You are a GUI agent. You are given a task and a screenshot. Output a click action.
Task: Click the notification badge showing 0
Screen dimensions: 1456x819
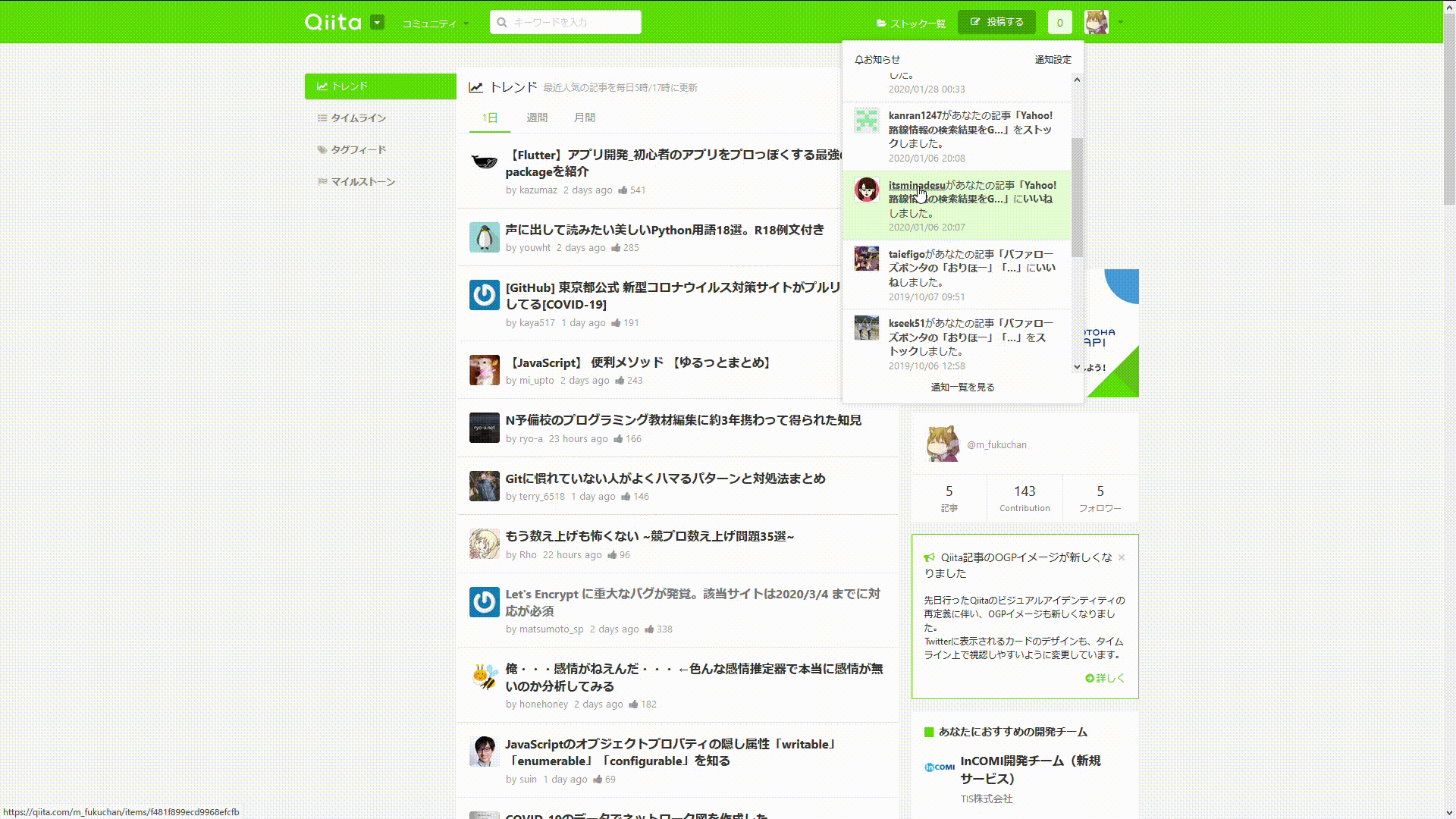pyautogui.click(x=1059, y=22)
